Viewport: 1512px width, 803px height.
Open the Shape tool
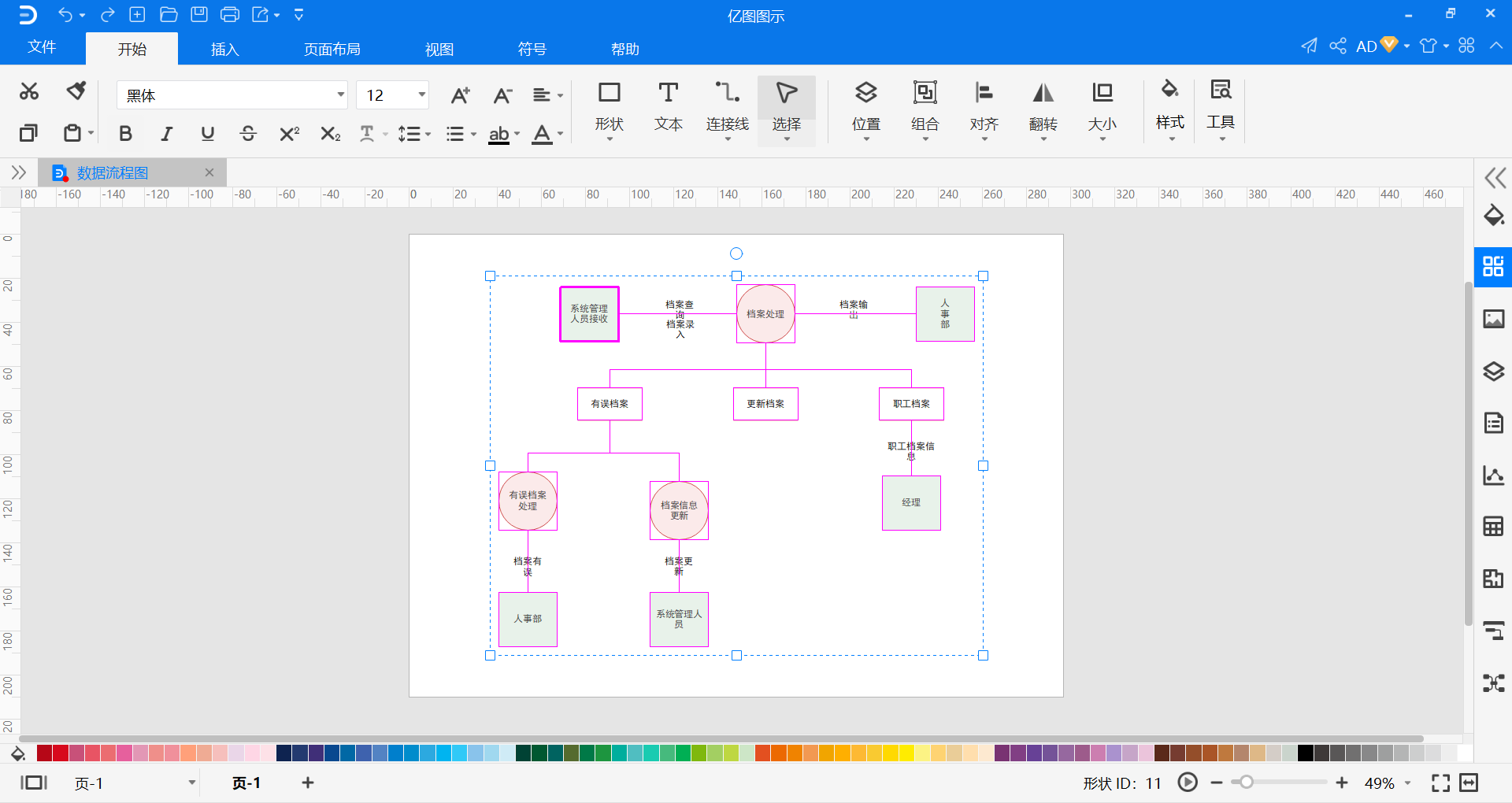tap(609, 109)
